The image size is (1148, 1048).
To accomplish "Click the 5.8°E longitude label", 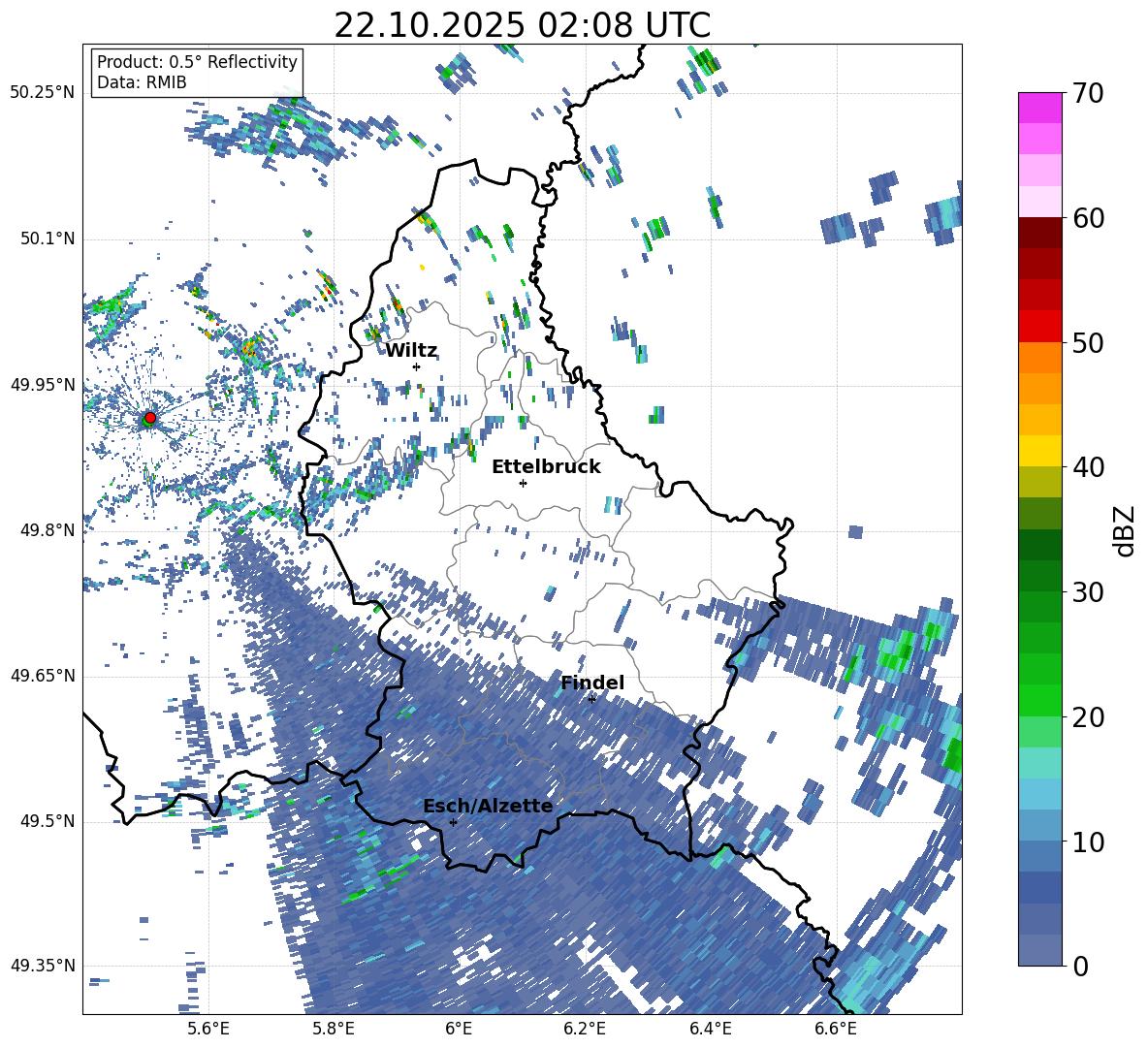I will click(x=334, y=1029).
